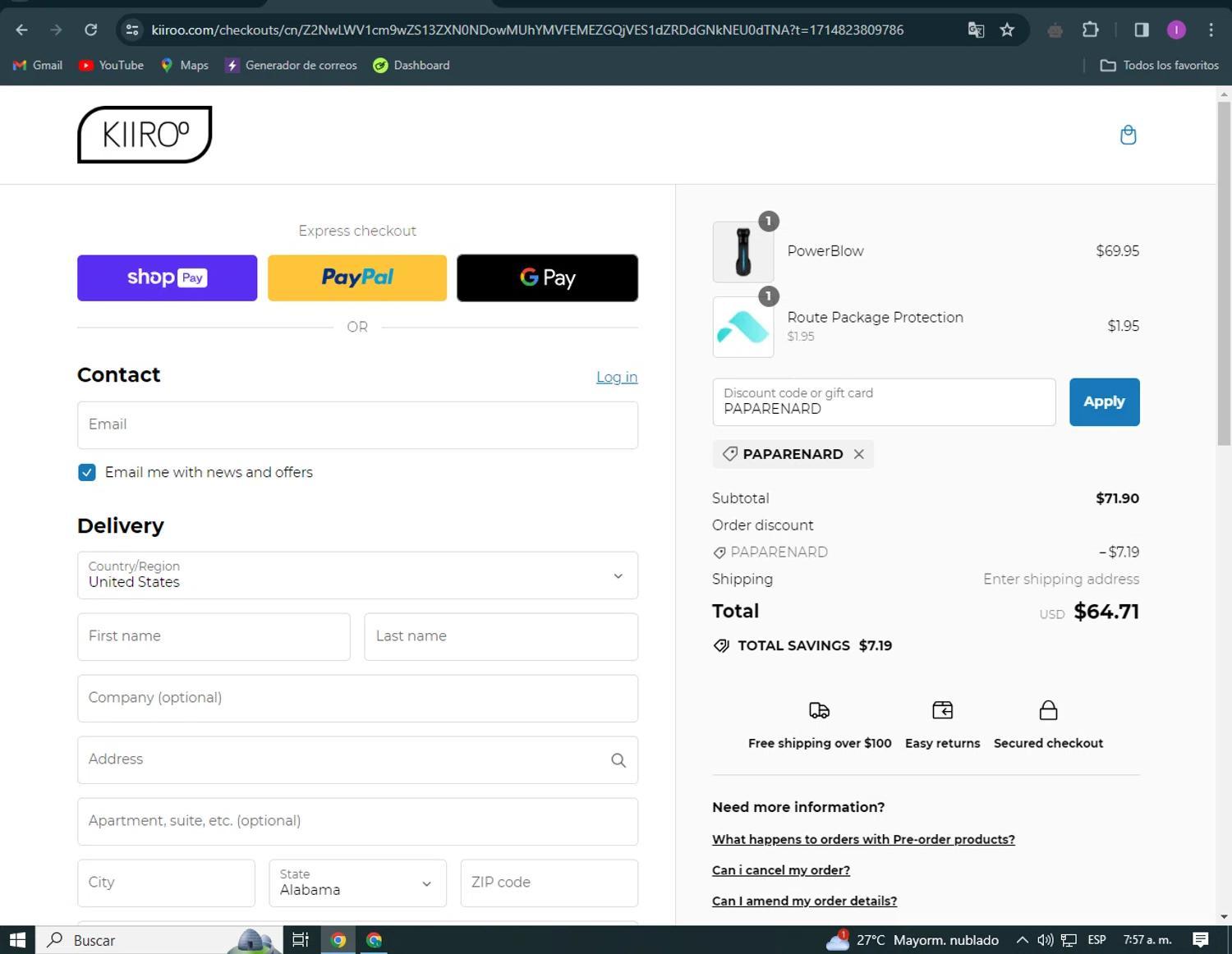Focus the Company (optional) field
This screenshot has width=1232, height=954.
pyautogui.click(x=357, y=699)
